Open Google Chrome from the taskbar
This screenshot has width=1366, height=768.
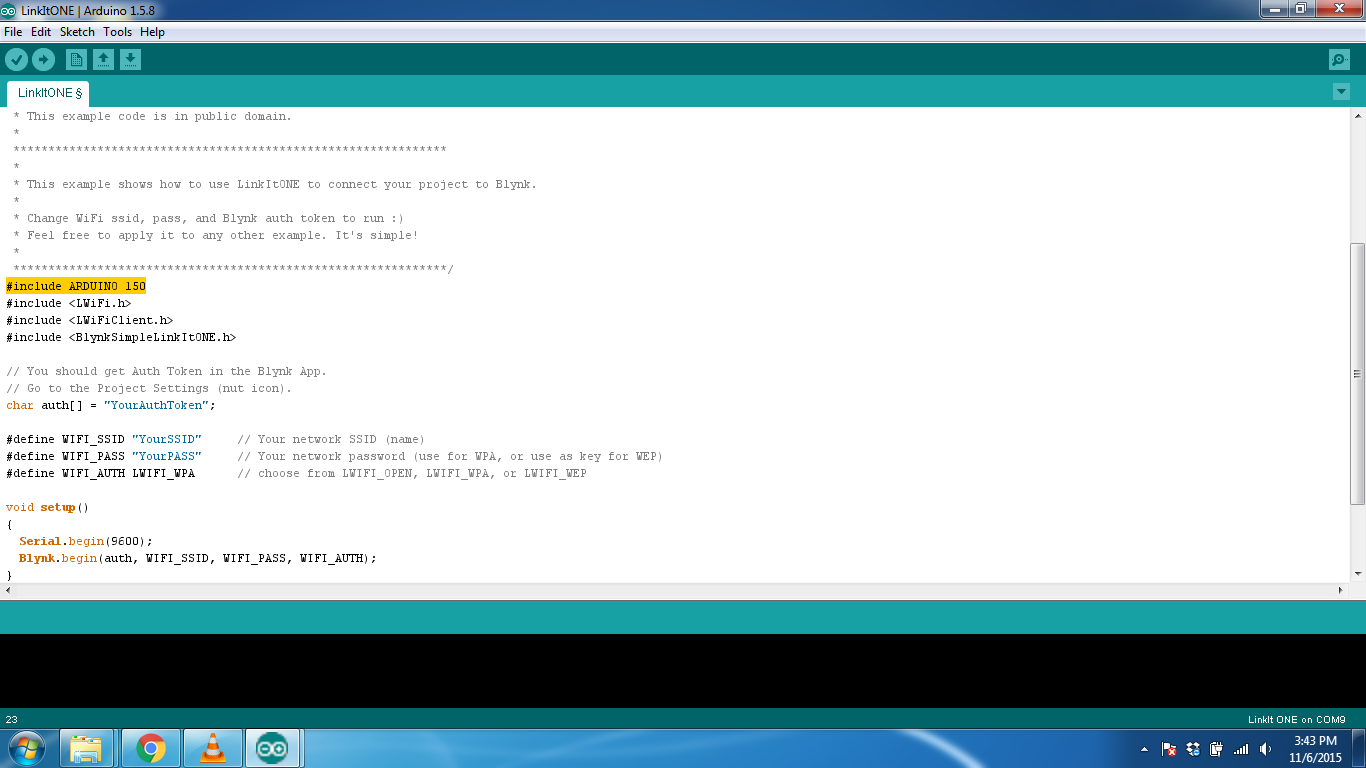(151, 748)
